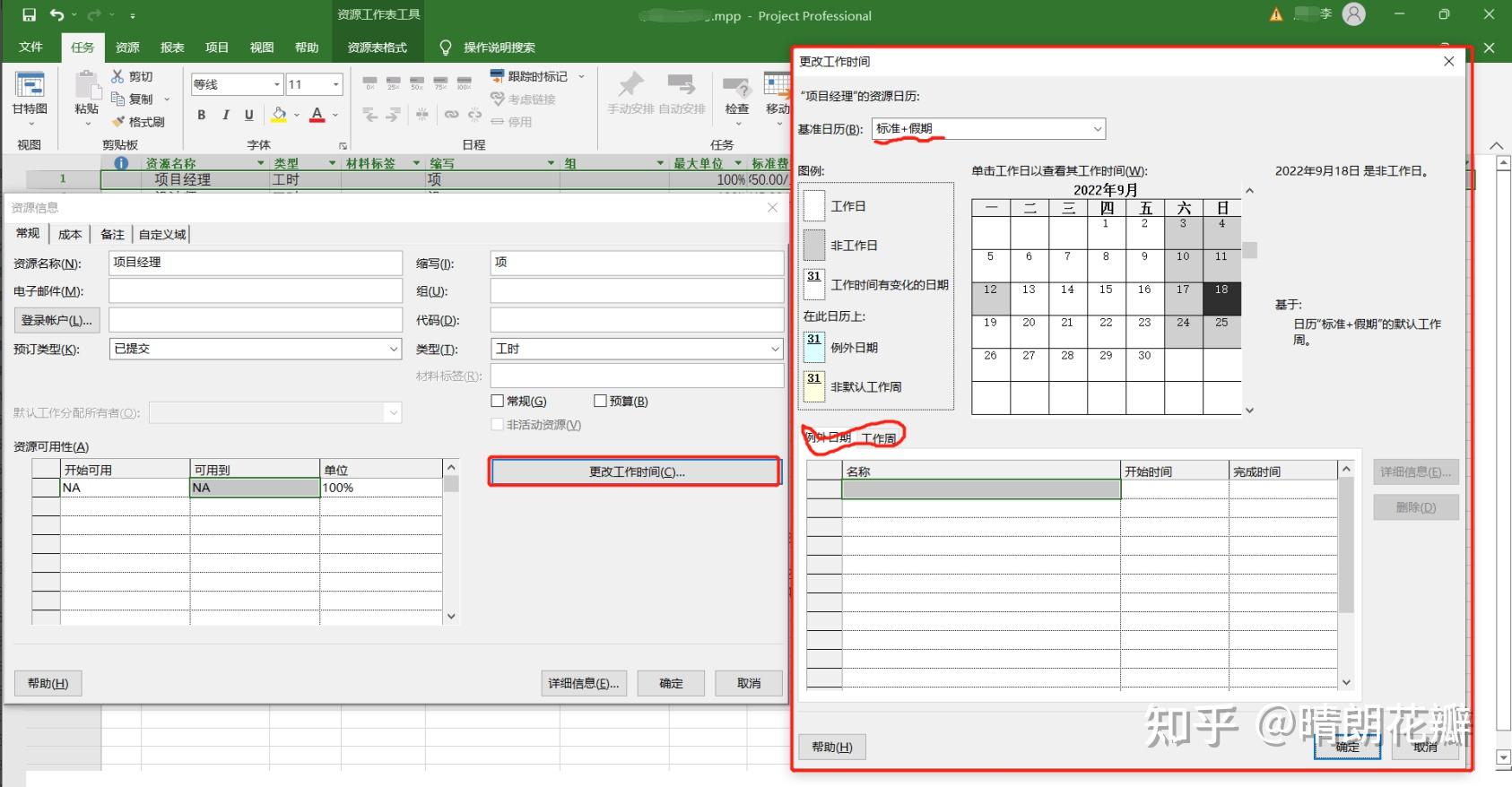This screenshot has width=1512, height=787.
Task: Expand the Copy (复制) dropdown arrow
Action: pos(167,99)
